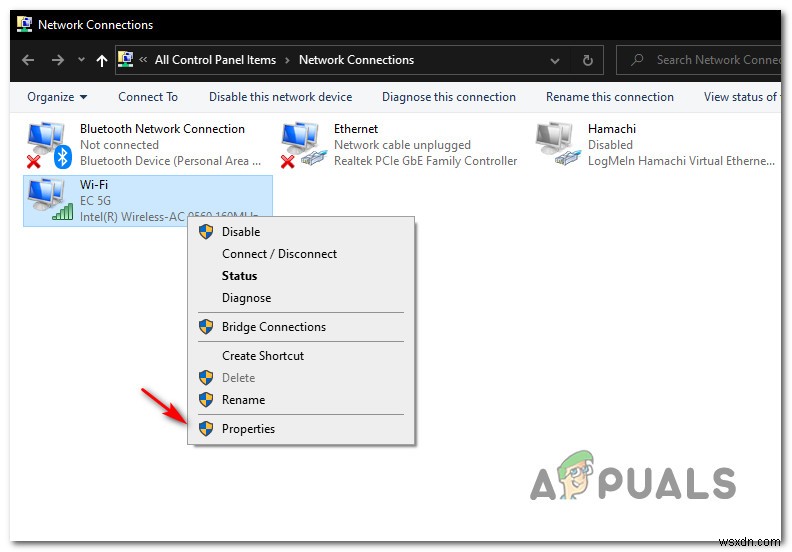Choose Diagnose from the context menu

301,298
